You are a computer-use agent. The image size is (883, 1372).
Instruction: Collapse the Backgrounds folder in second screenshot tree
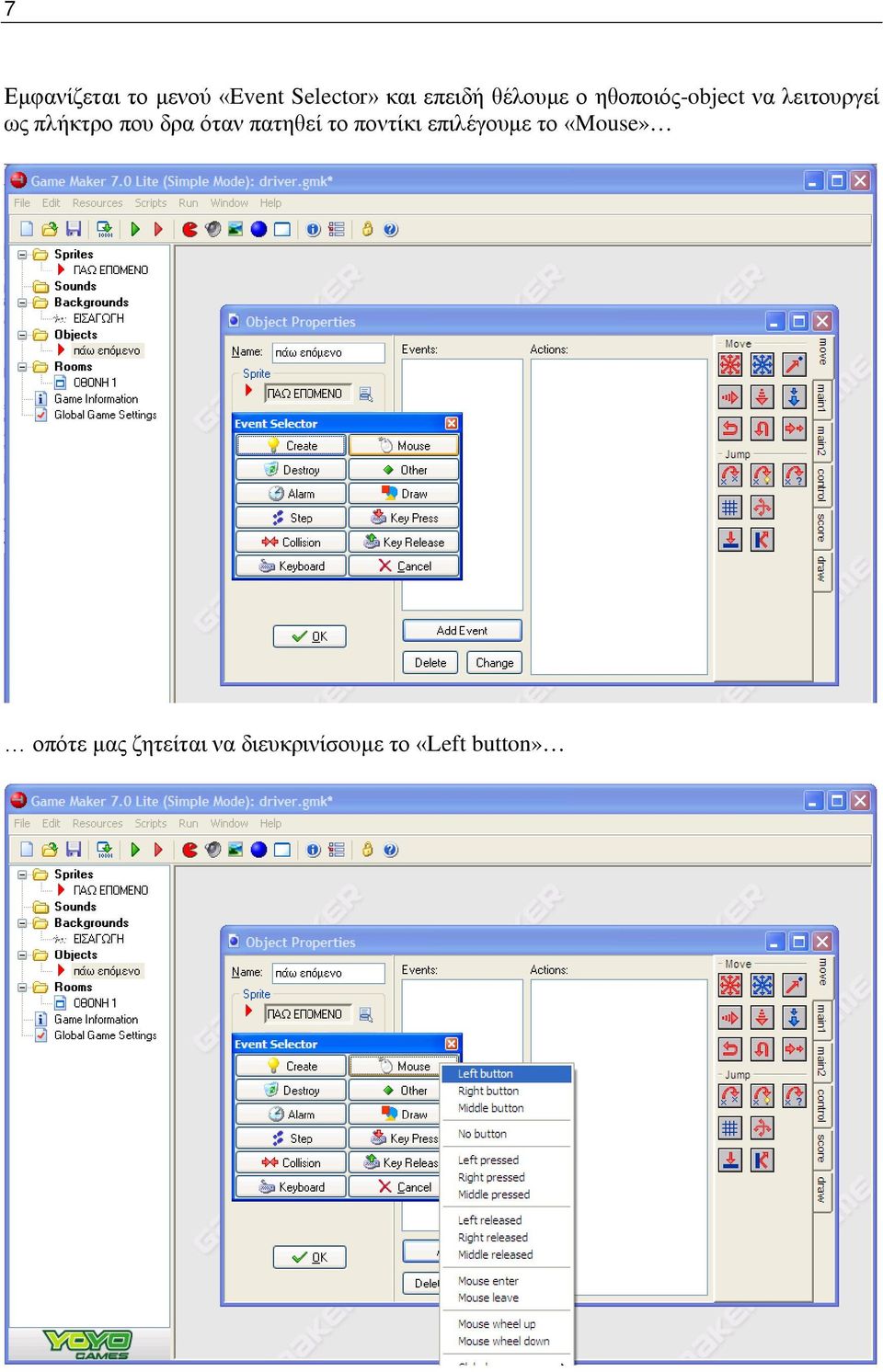[23, 922]
